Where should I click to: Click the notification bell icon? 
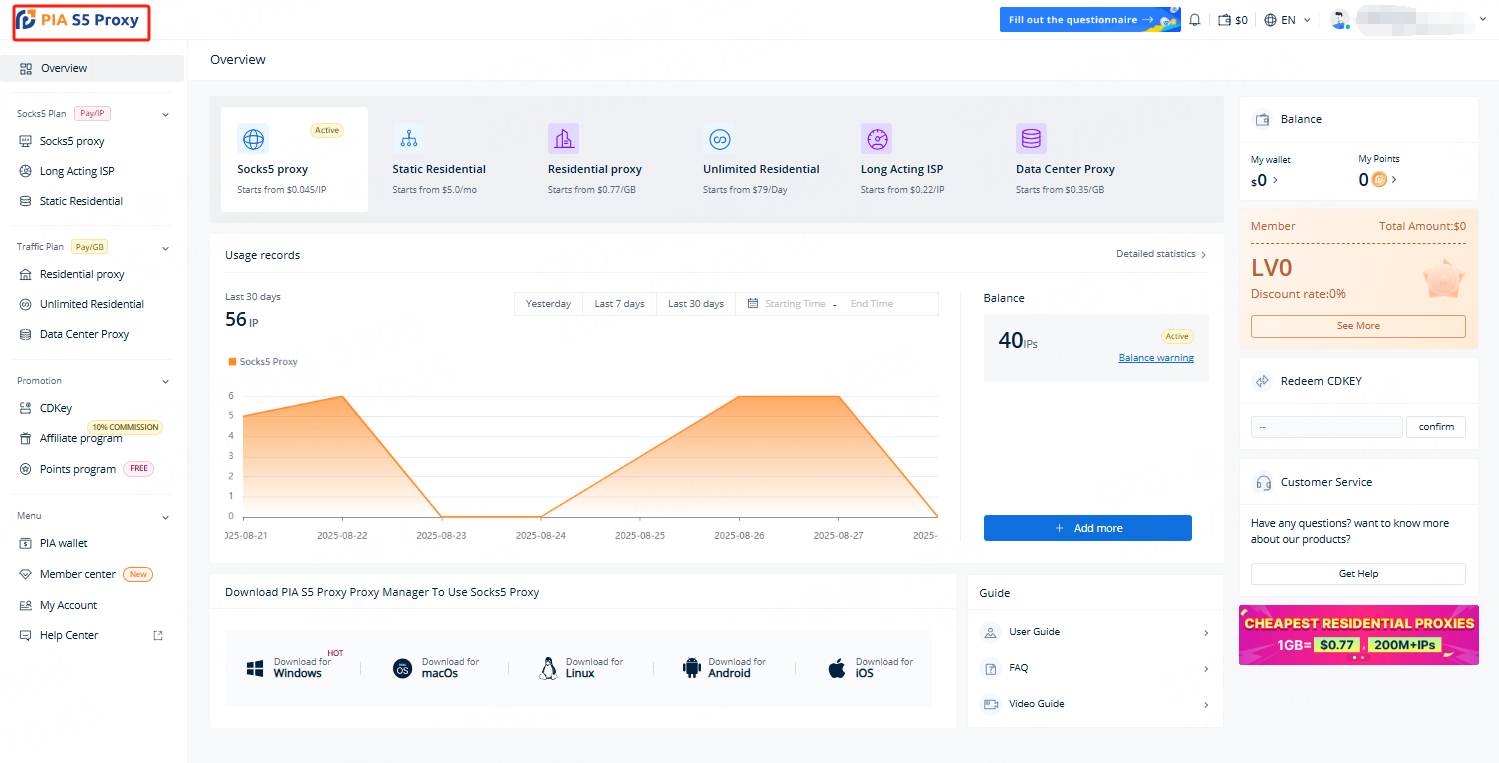tap(1194, 20)
